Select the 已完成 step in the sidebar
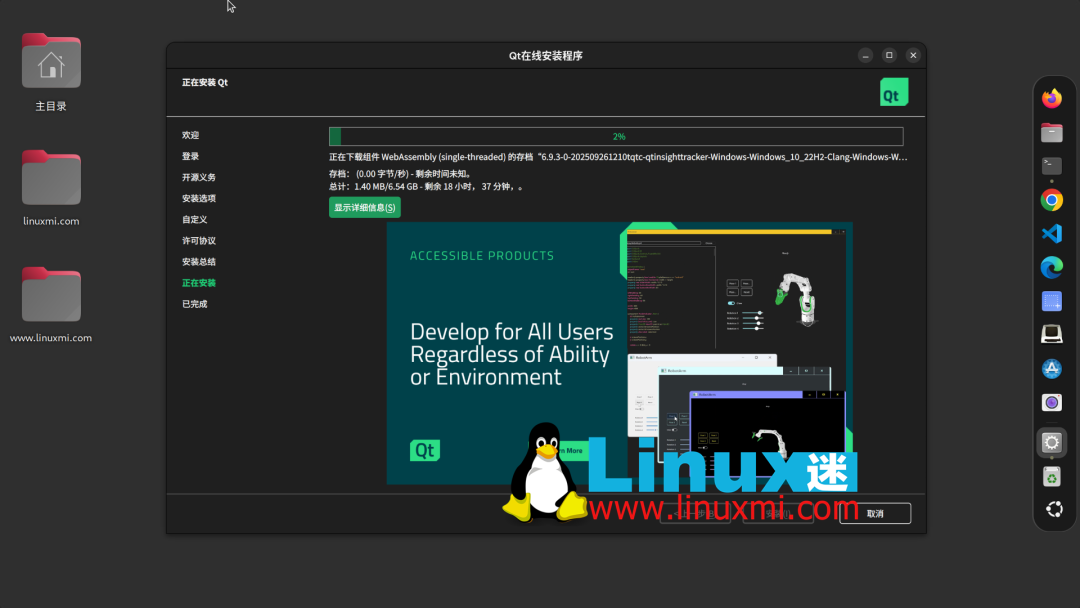Screen dimensions: 1080x608 point(192,303)
